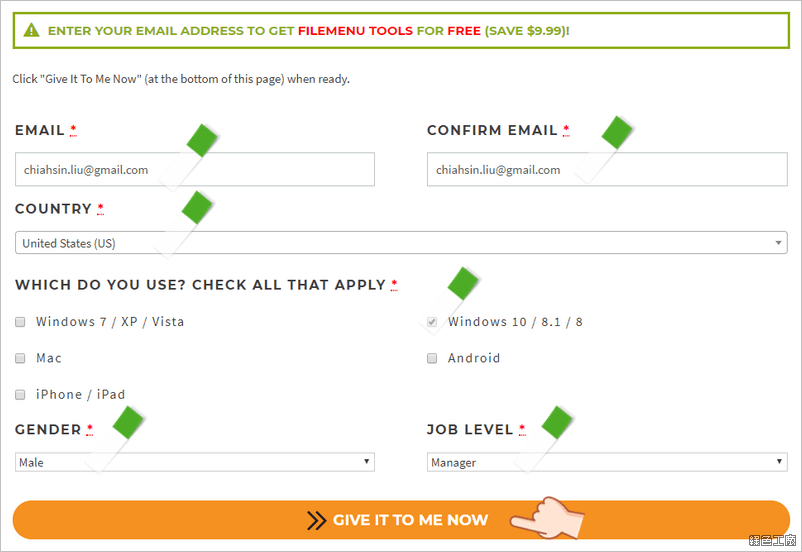Focus the Email input field
This screenshot has width=802, height=552.
195,169
